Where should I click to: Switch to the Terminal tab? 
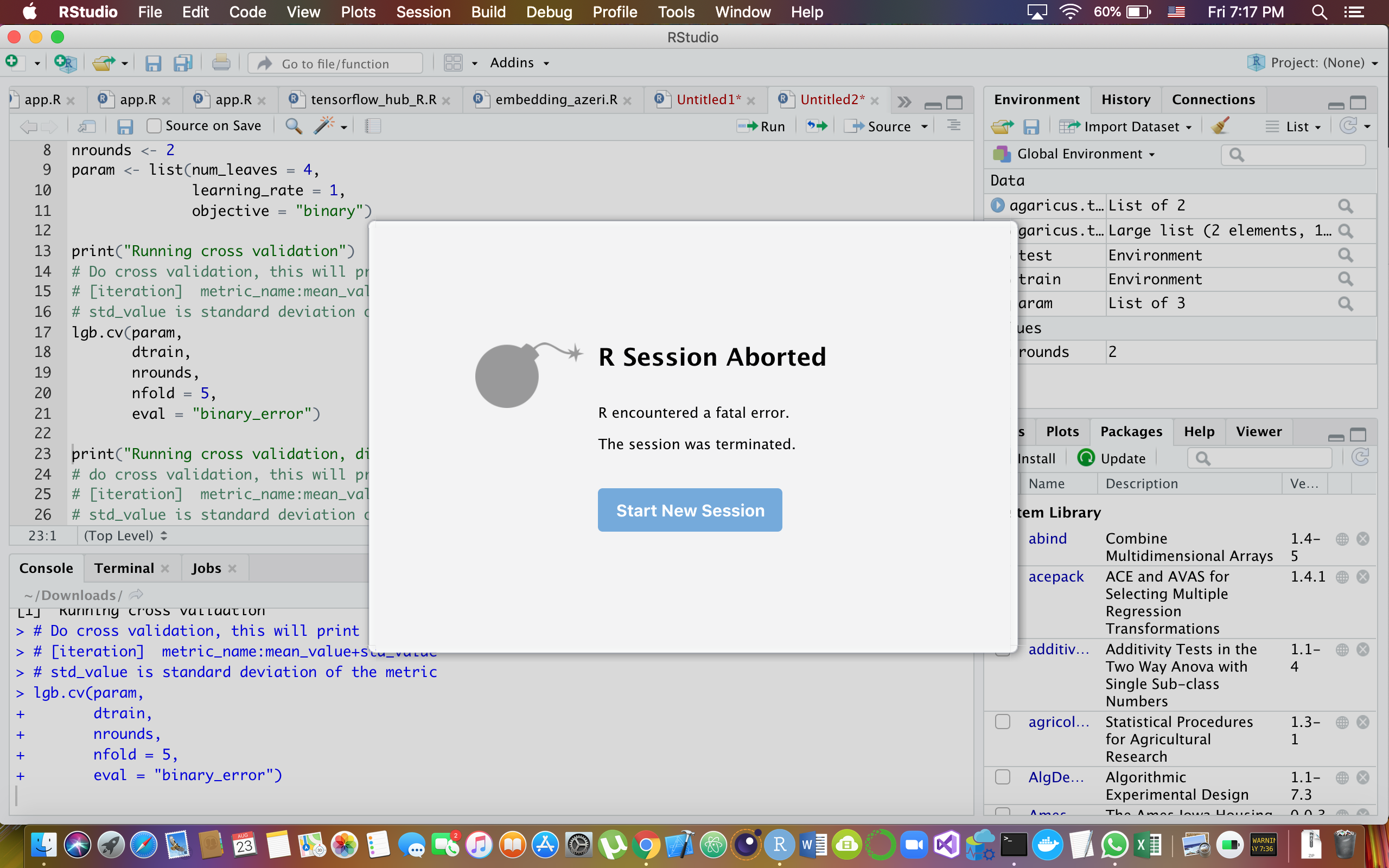pyautogui.click(x=124, y=569)
